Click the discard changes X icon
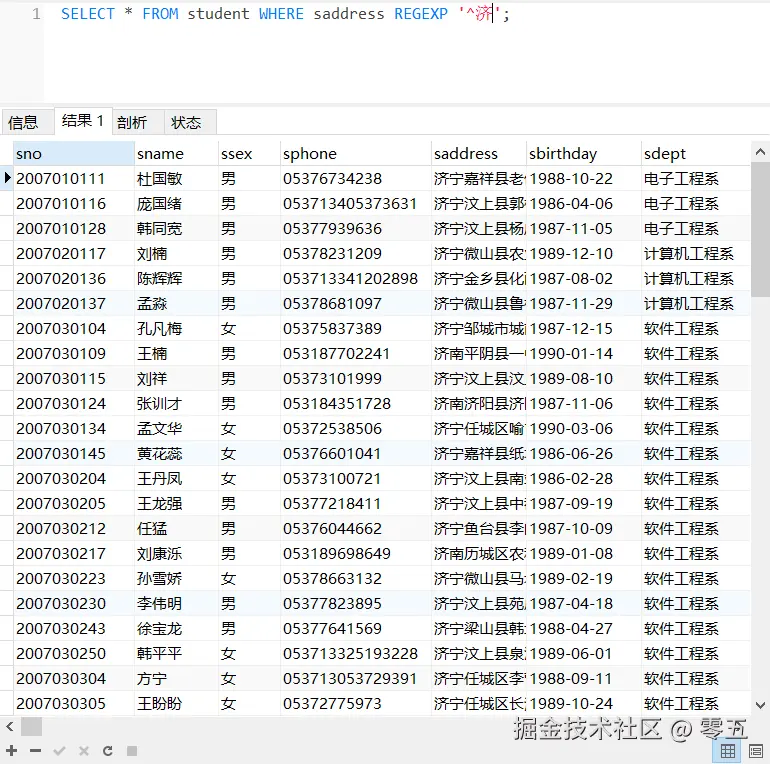Image resolution: width=770 pixels, height=764 pixels. [84, 751]
